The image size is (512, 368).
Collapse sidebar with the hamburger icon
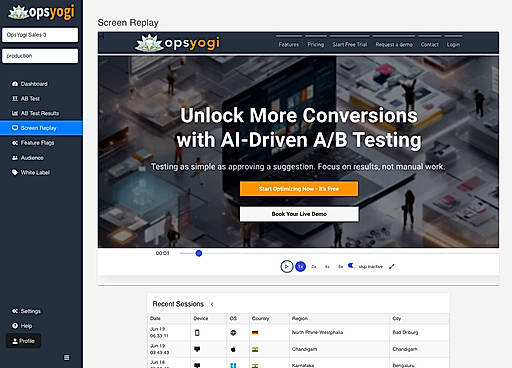point(67,357)
